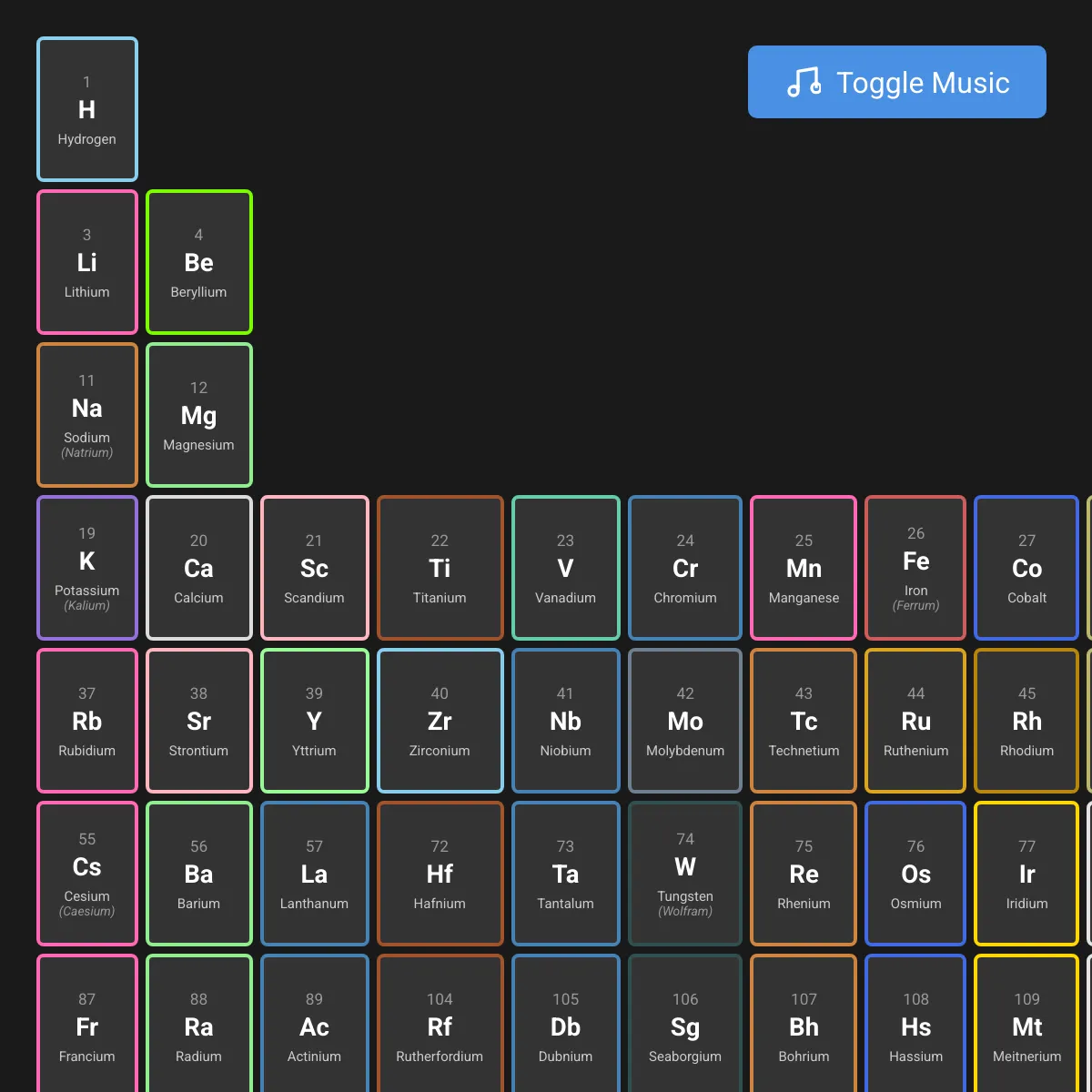The image size is (1092, 1092).
Task: Click the Seaborgium tile
Action: [685, 1024]
